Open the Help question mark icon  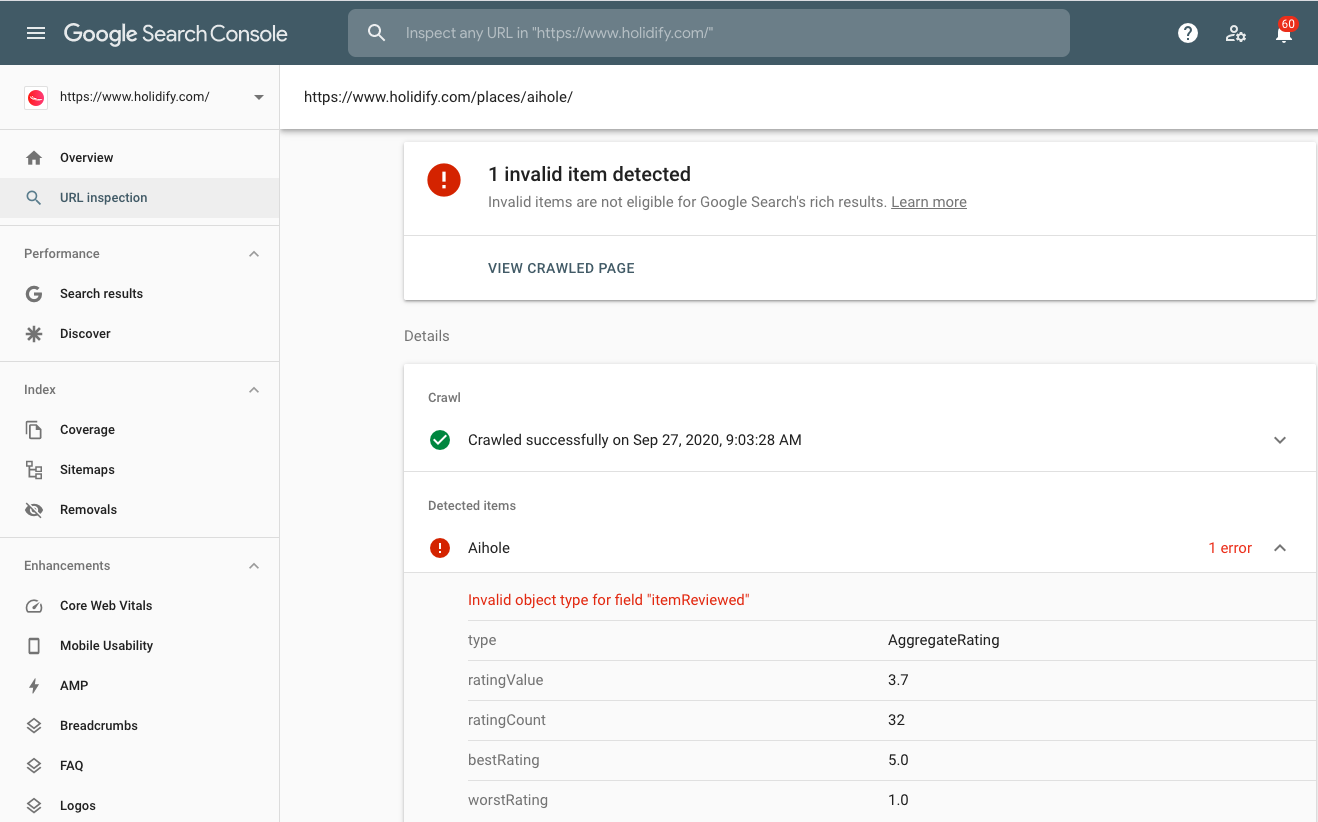pyautogui.click(x=1188, y=33)
